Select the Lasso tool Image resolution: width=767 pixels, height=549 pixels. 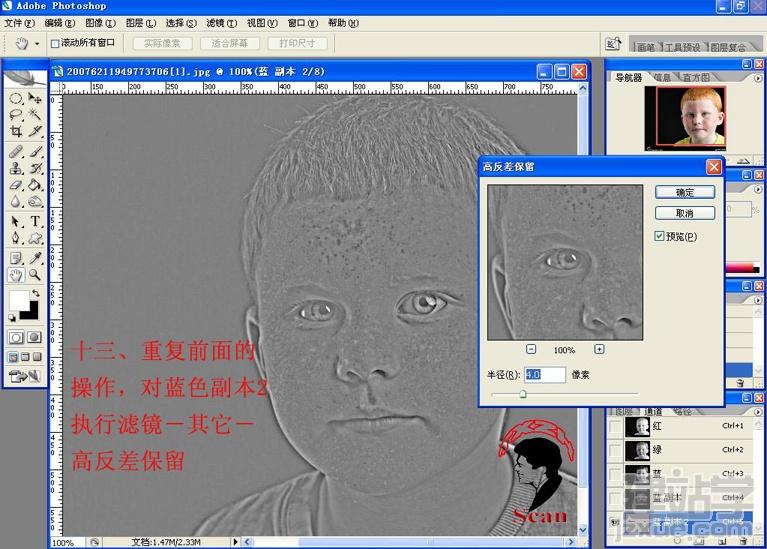point(16,115)
